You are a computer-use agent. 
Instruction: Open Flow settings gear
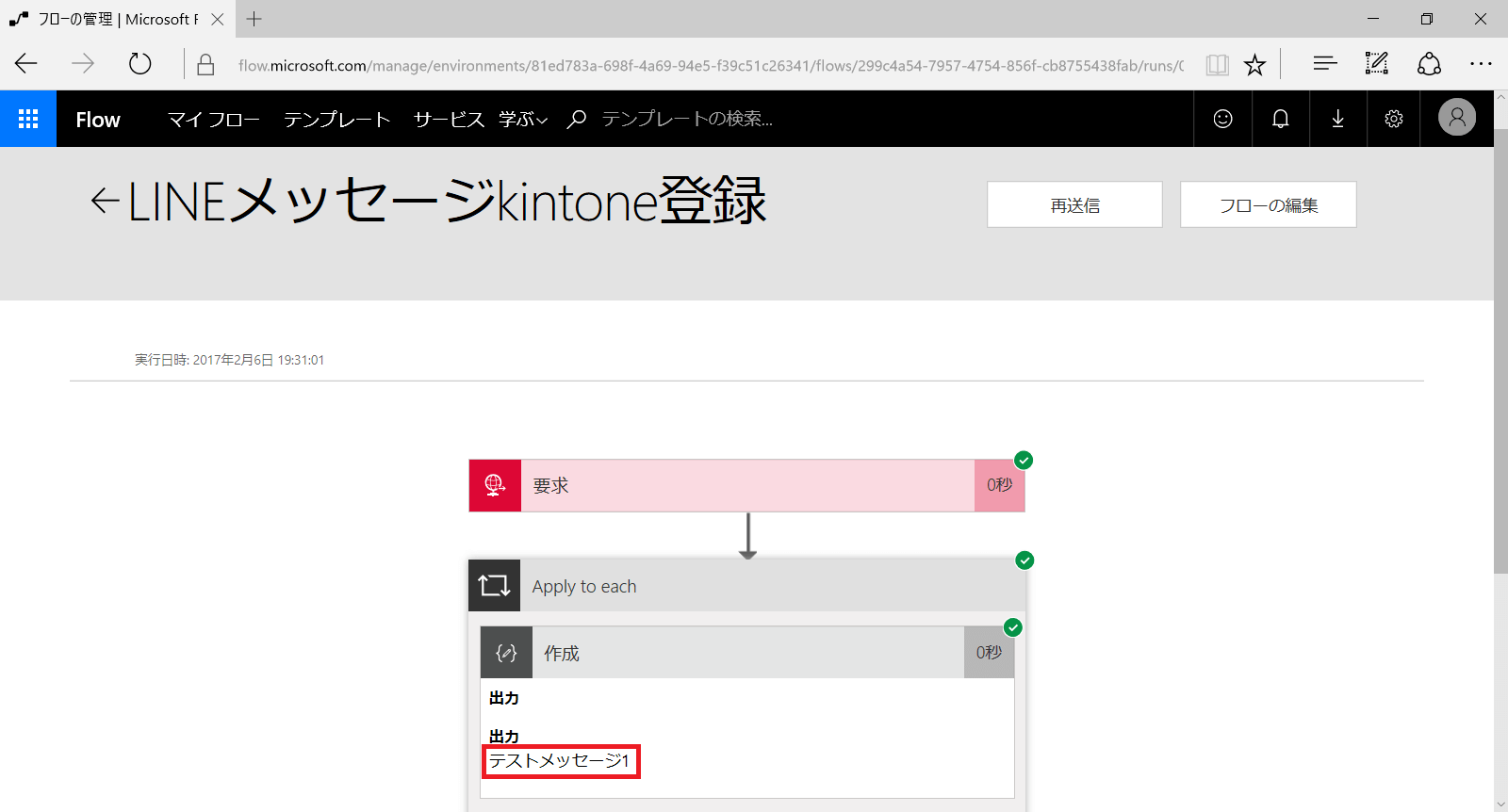point(1394,119)
